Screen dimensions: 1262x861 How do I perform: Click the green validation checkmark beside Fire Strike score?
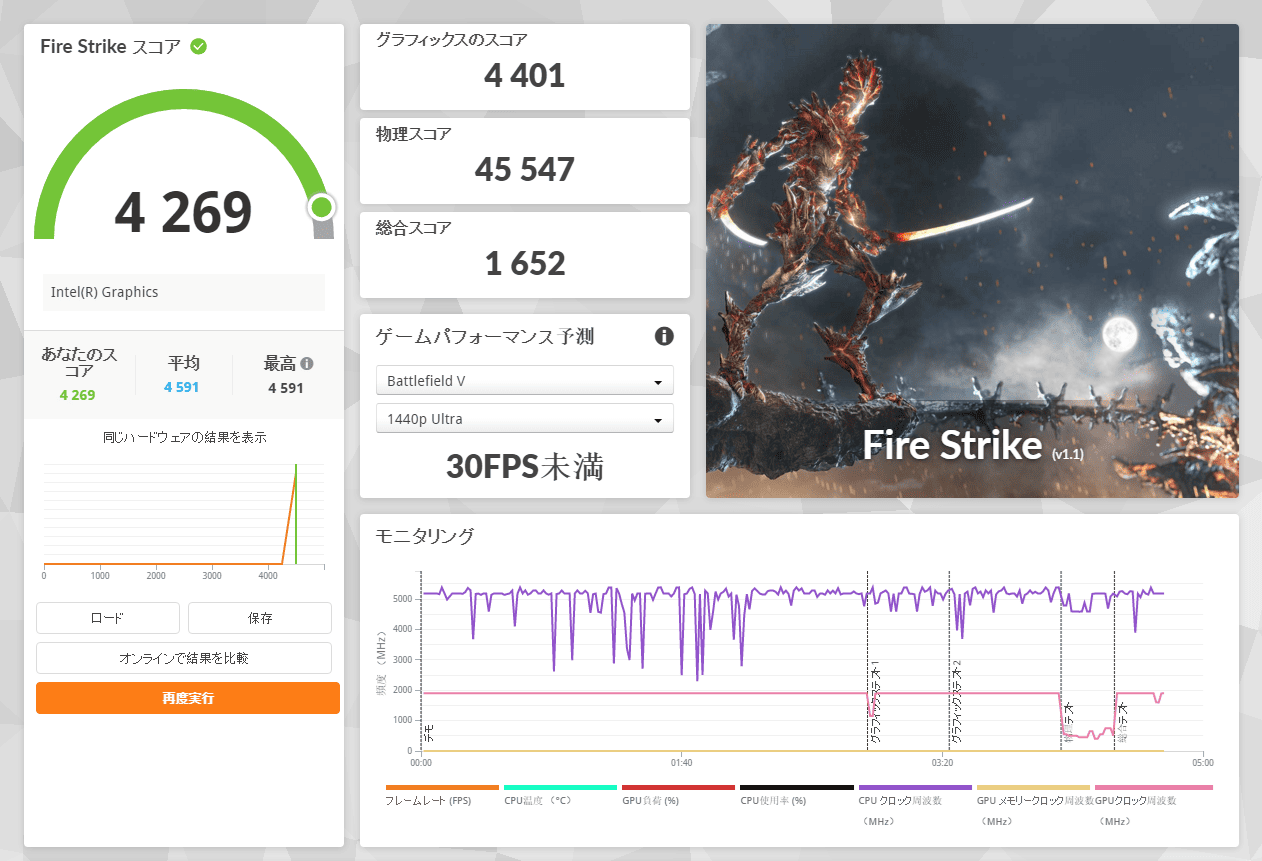click(x=199, y=47)
